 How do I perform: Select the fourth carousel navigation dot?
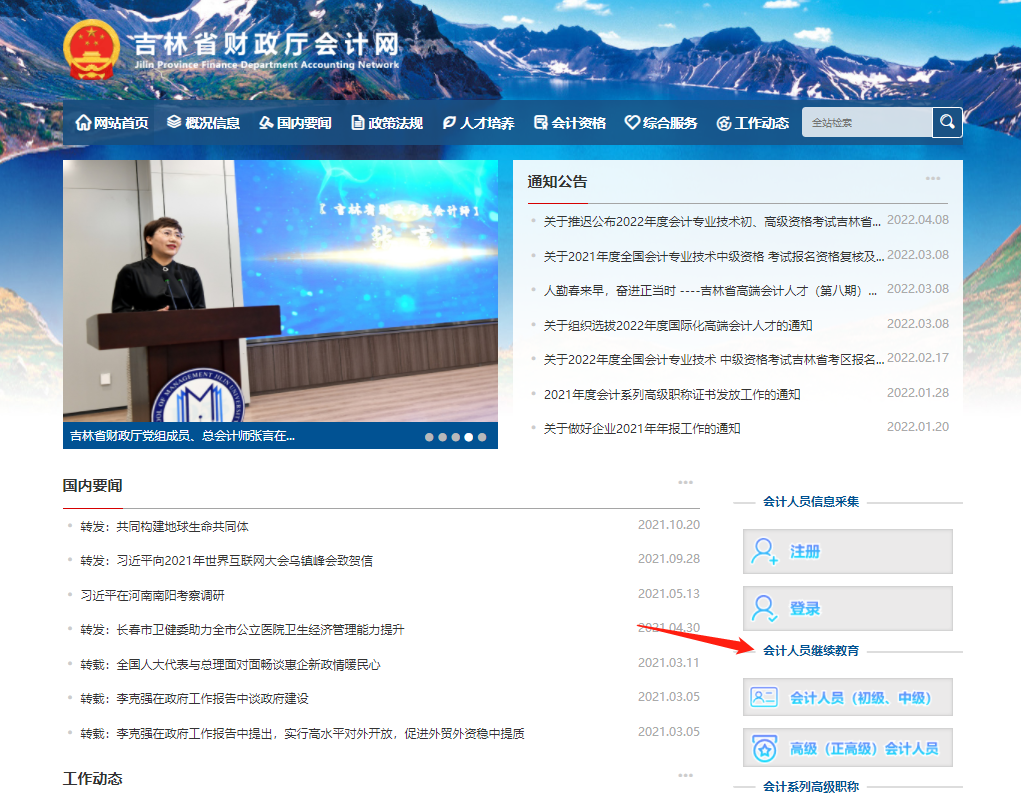468,436
